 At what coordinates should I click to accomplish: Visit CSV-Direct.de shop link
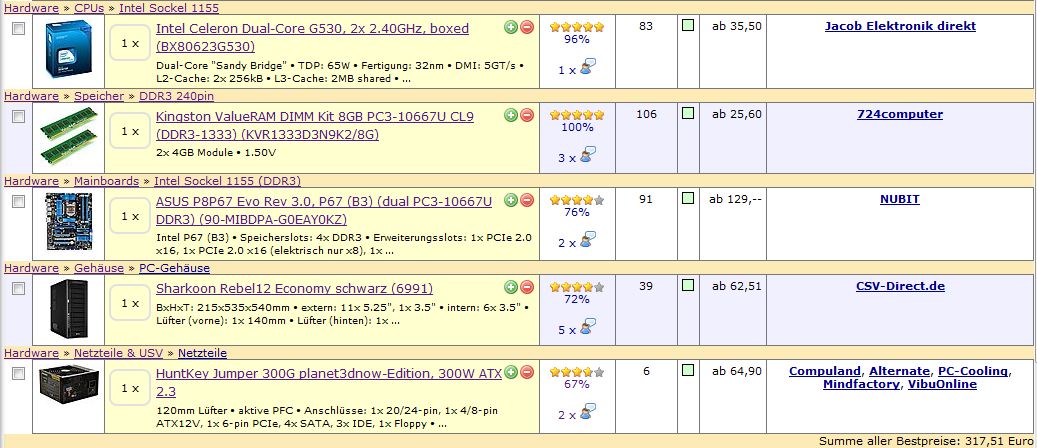click(900, 287)
